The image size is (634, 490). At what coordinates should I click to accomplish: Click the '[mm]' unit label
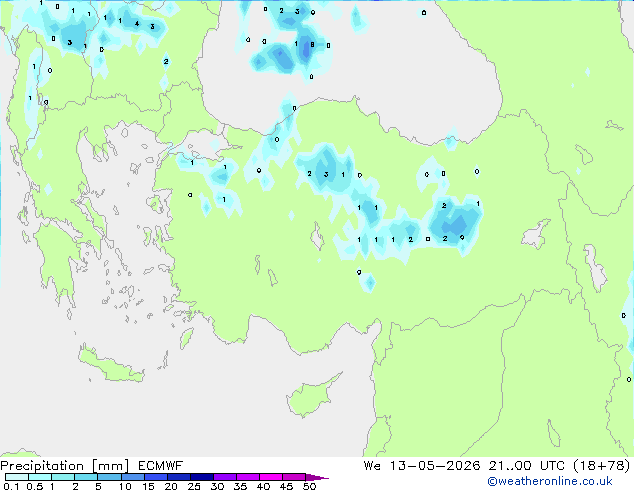110,466
